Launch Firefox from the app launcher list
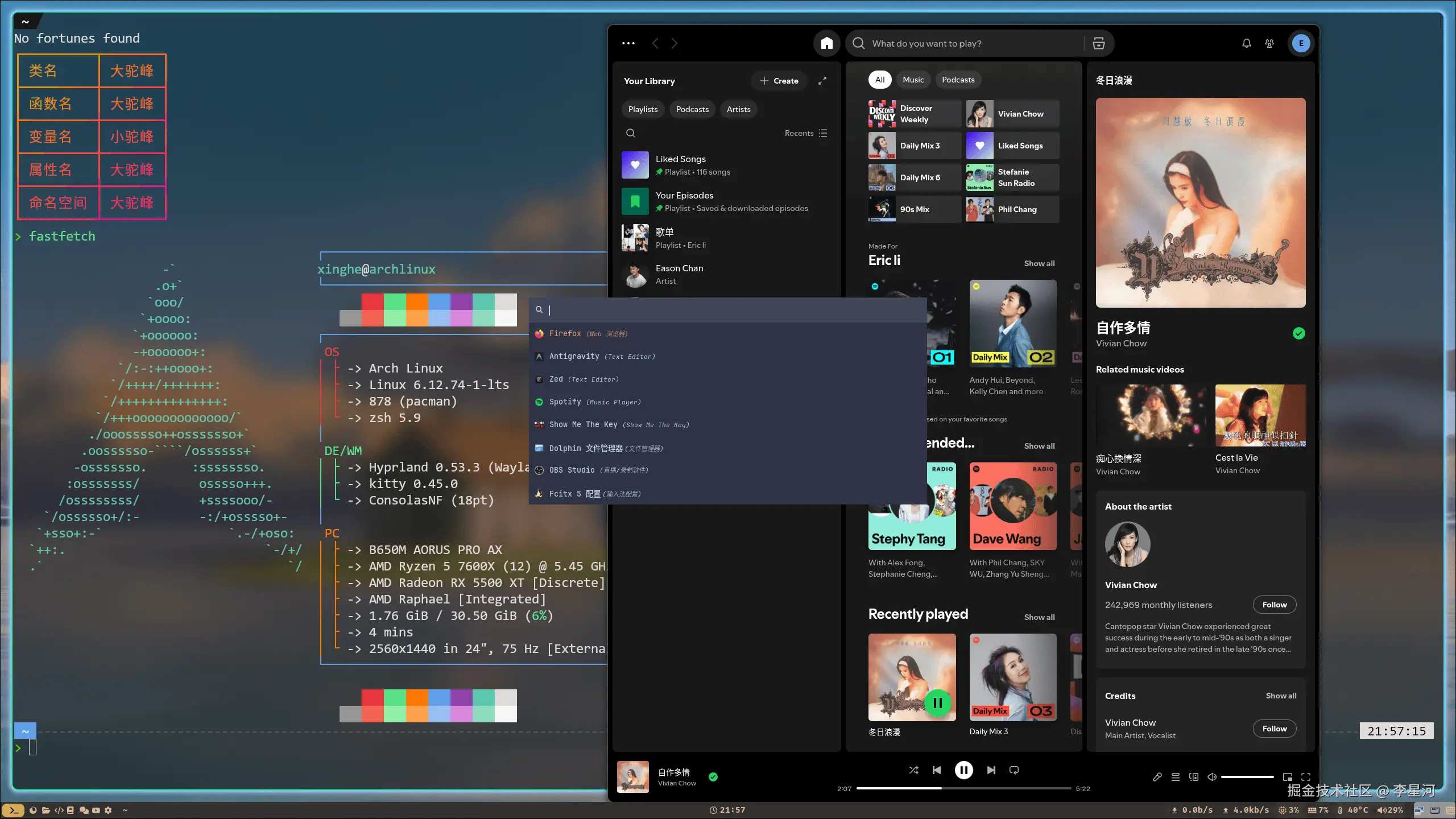The width and height of the screenshot is (1456, 819). coord(565,334)
